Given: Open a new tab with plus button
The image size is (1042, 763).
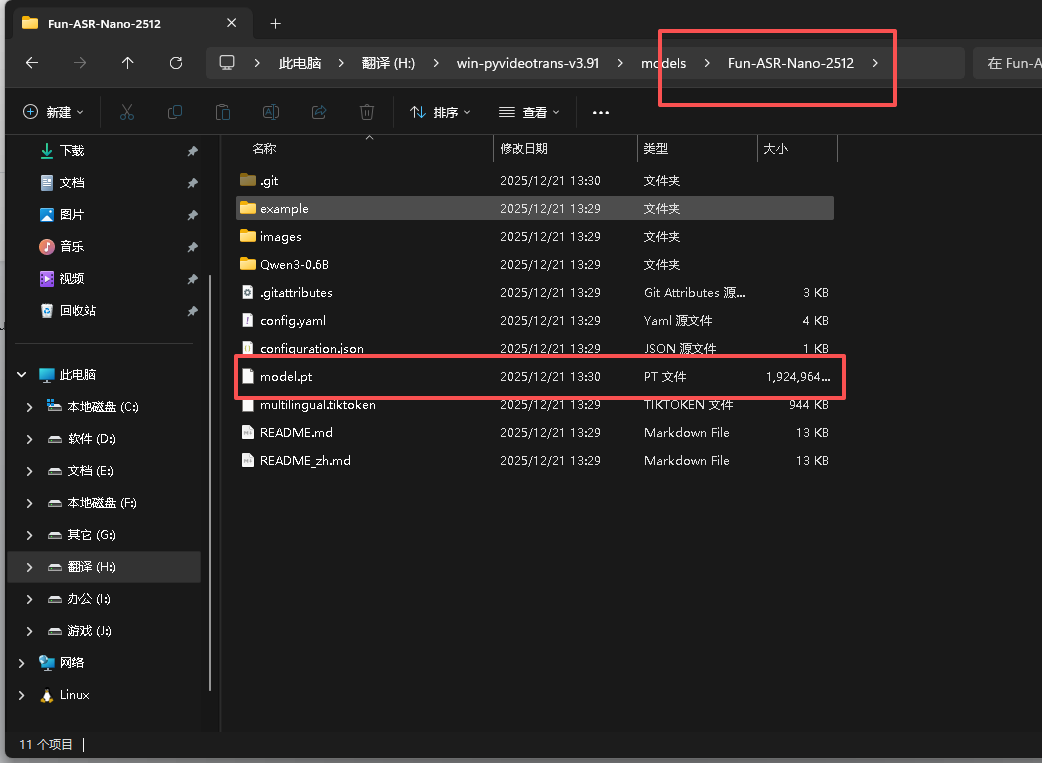Looking at the screenshot, I should (x=276, y=23).
